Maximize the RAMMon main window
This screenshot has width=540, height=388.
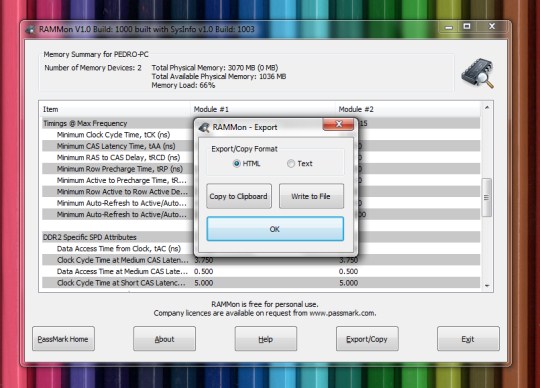(x=467, y=27)
